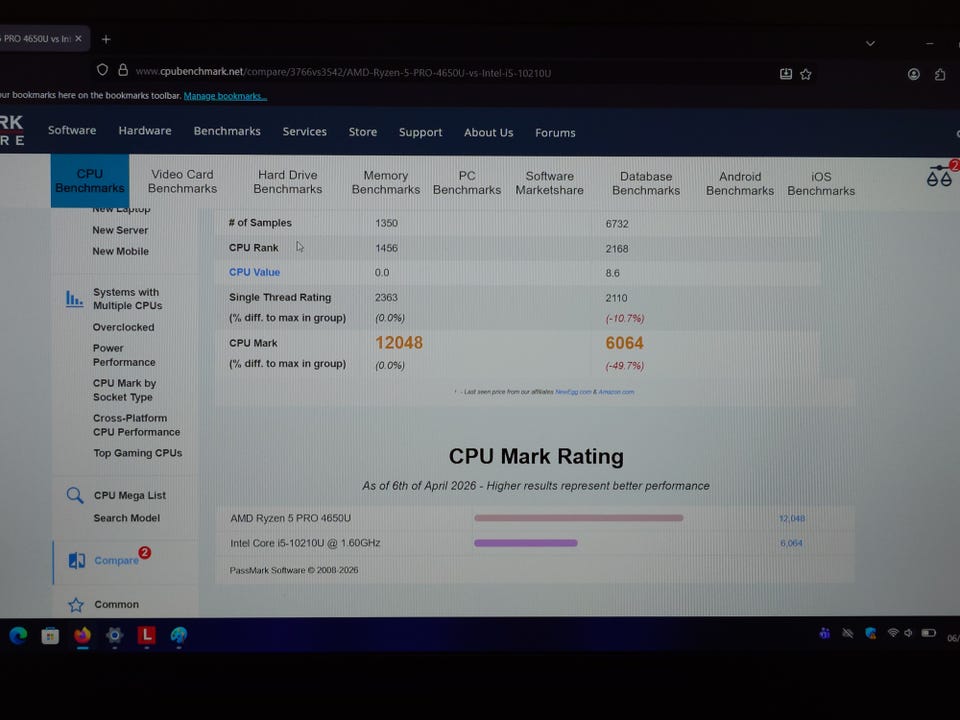Switch to Database Benchmarks tab
Image resolution: width=960 pixels, height=720 pixels.
click(646, 183)
